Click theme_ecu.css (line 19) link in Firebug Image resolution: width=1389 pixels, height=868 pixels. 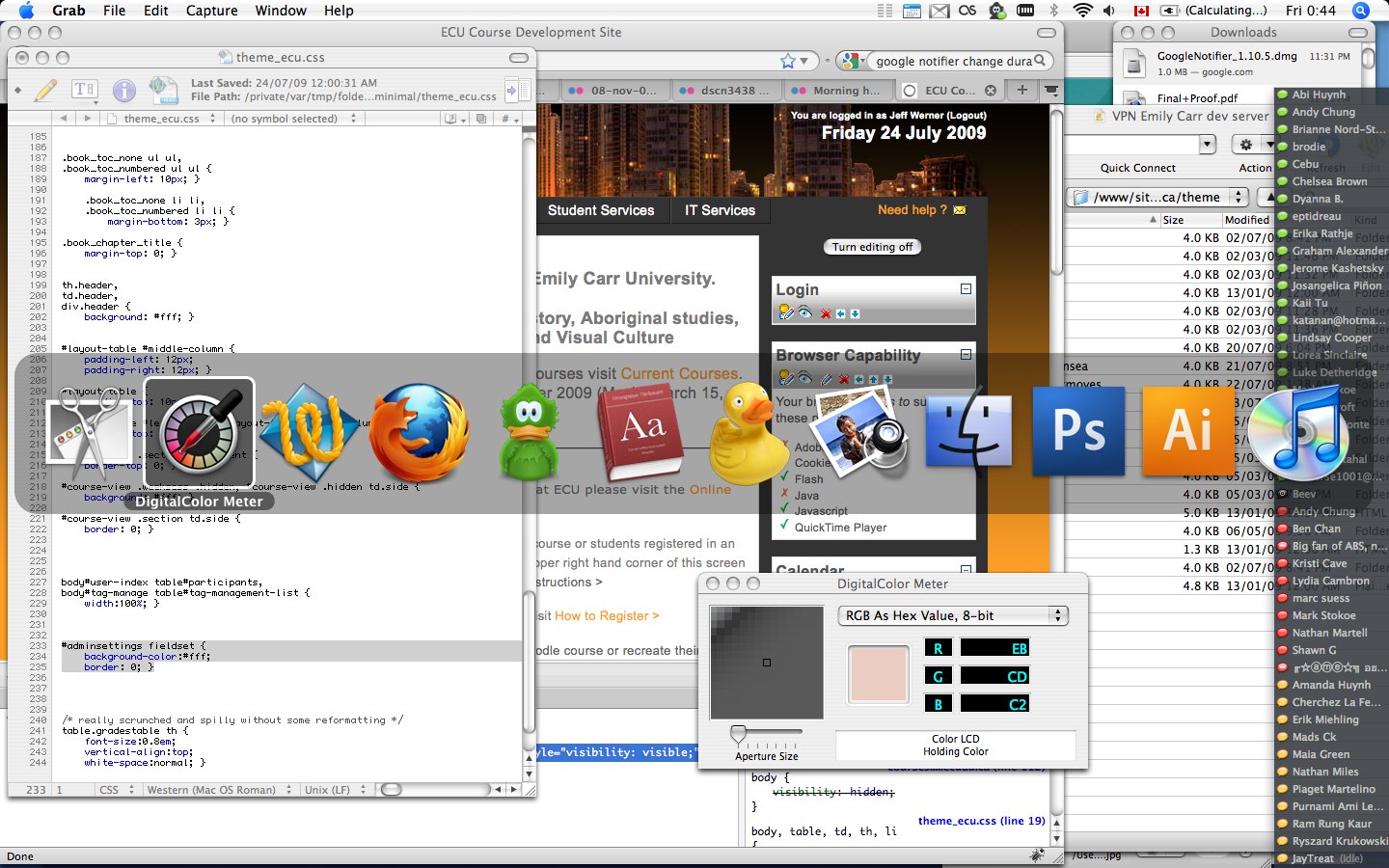[x=981, y=821]
